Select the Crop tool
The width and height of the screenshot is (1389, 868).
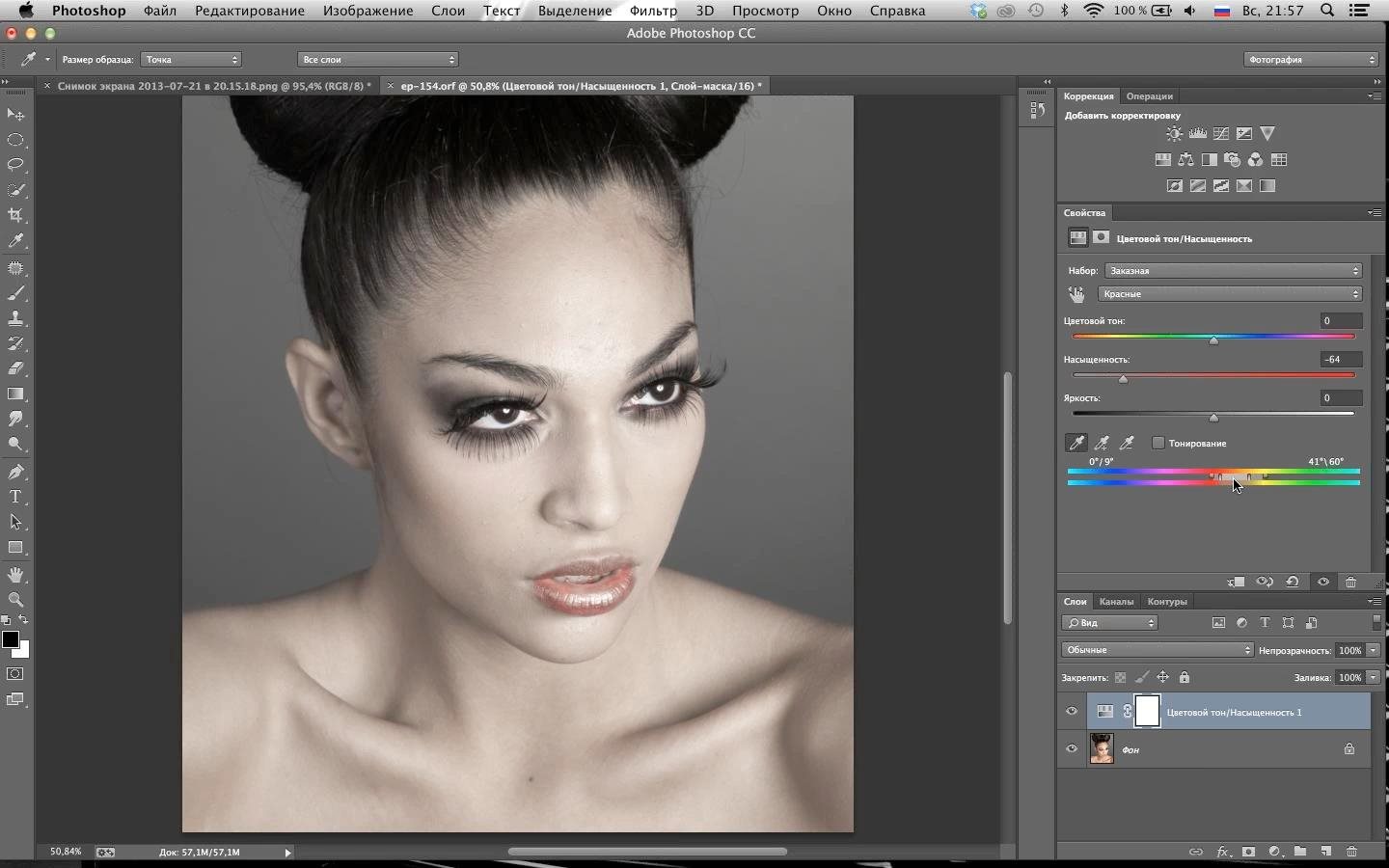(15, 215)
